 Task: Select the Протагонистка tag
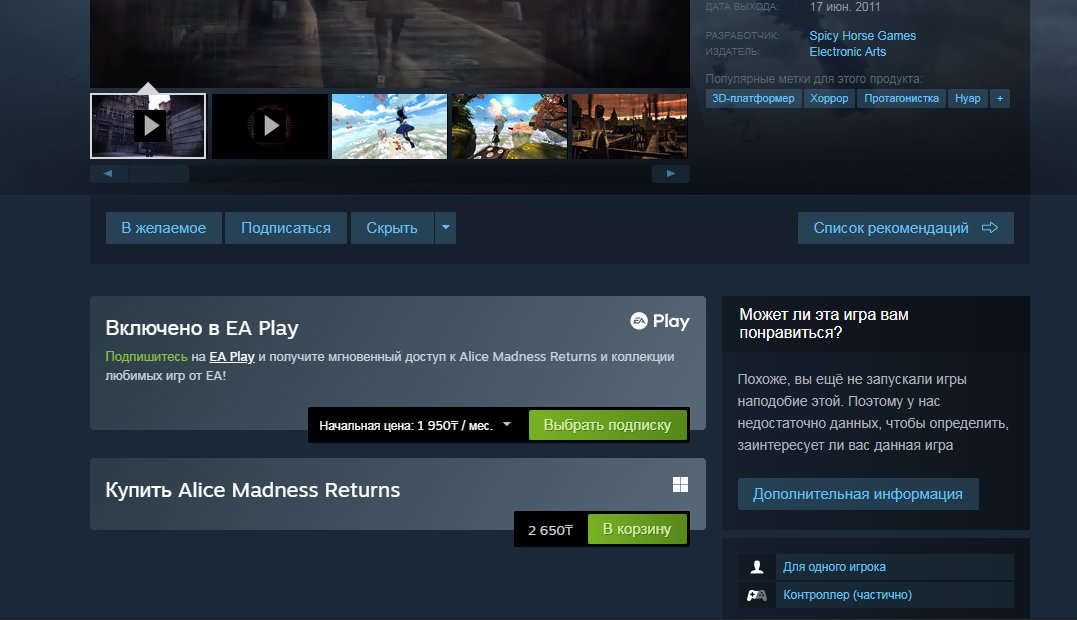[901, 98]
